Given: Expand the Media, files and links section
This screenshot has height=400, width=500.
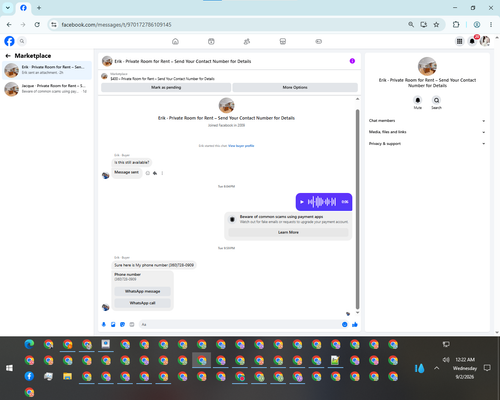Looking at the screenshot, I should click(427, 132).
